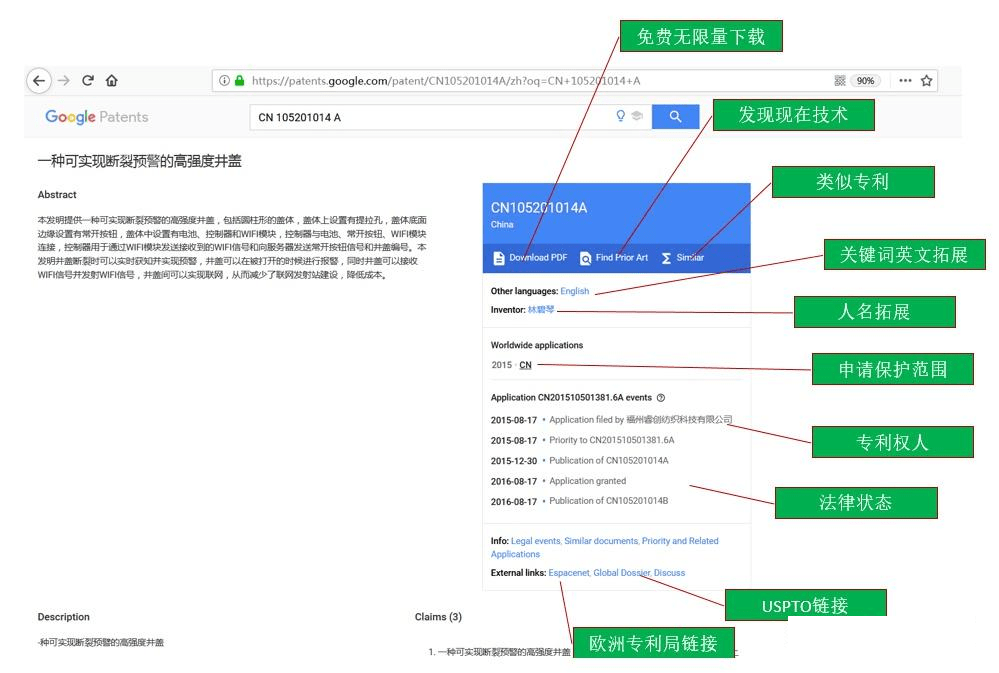Click the browser forward arrow
The height and width of the screenshot is (673, 999).
click(x=64, y=81)
